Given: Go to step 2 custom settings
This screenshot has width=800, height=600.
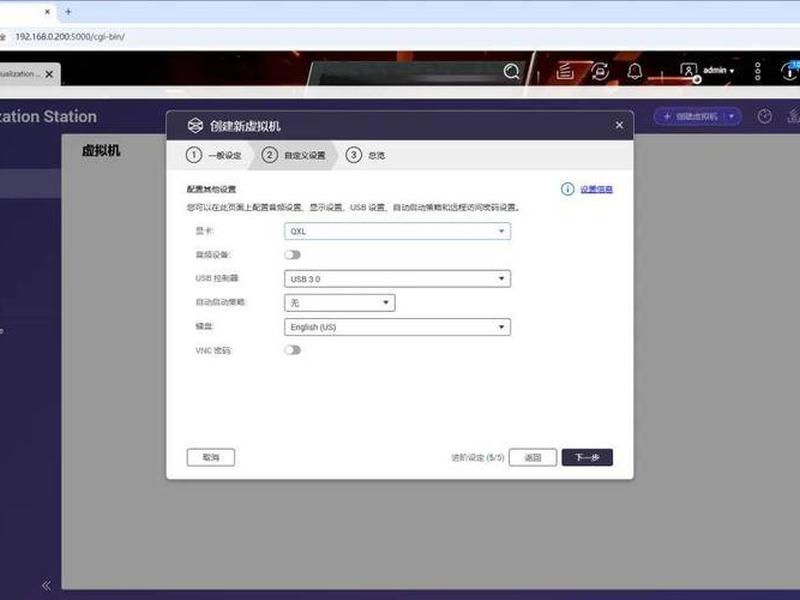Looking at the screenshot, I should (x=294, y=155).
